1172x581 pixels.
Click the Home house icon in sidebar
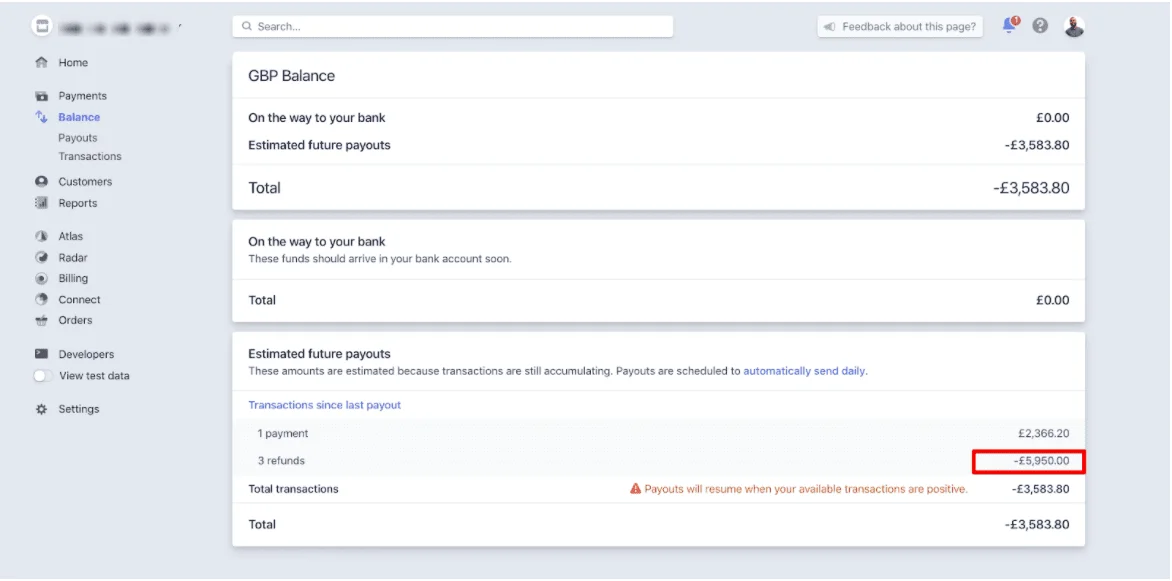pyautogui.click(x=42, y=63)
